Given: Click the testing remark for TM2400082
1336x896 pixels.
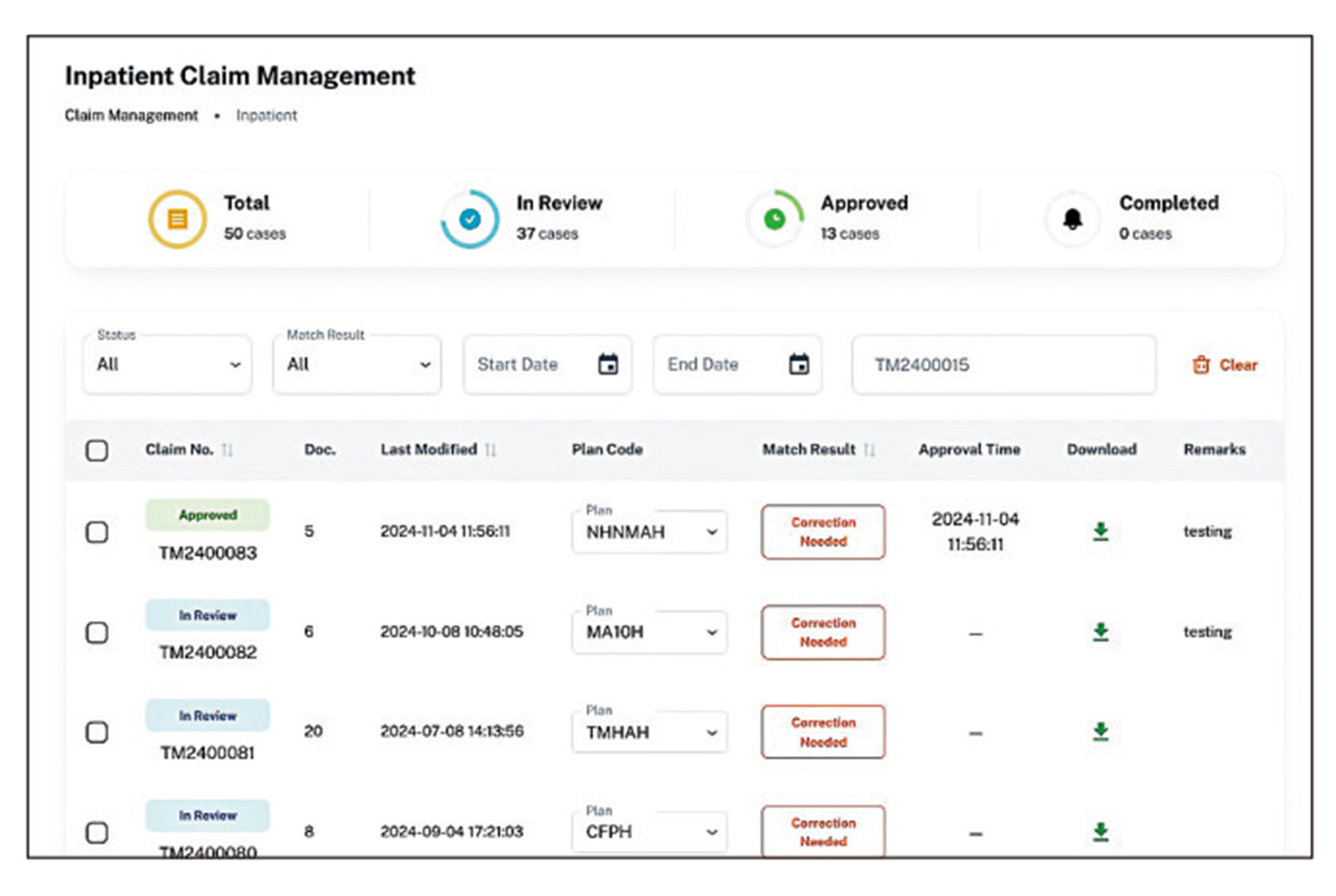Looking at the screenshot, I should (1208, 632).
